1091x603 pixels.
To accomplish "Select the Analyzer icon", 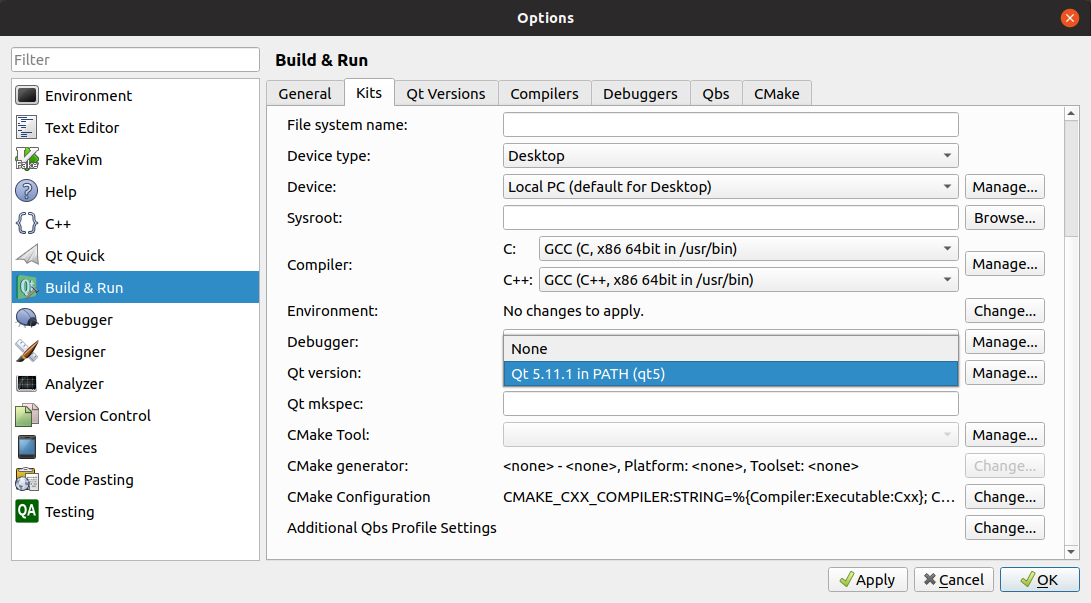I will 27,384.
